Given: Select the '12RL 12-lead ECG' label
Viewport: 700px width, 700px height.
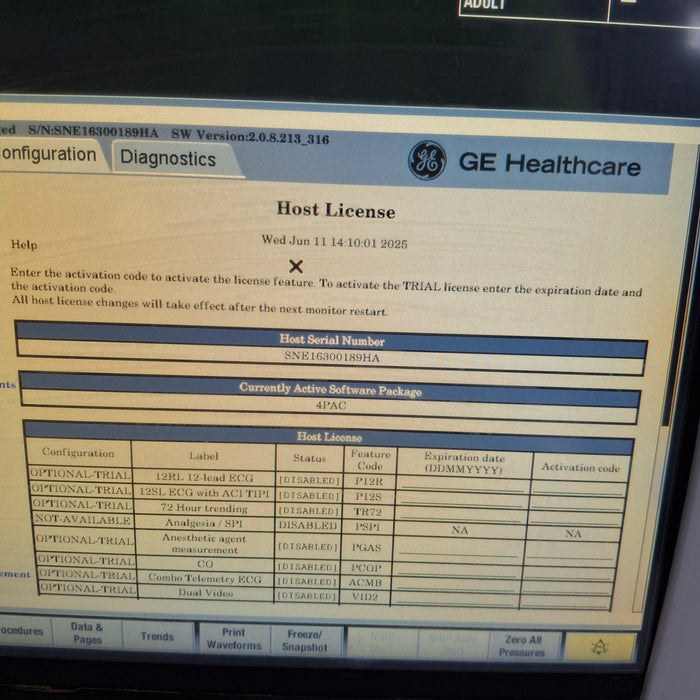Looking at the screenshot, I should (x=204, y=477).
